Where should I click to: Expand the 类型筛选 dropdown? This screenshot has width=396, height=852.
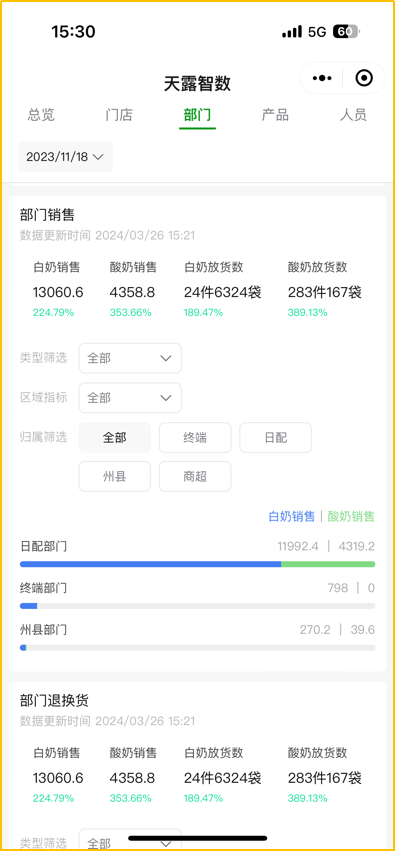pyautogui.click(x=130, y=358)
